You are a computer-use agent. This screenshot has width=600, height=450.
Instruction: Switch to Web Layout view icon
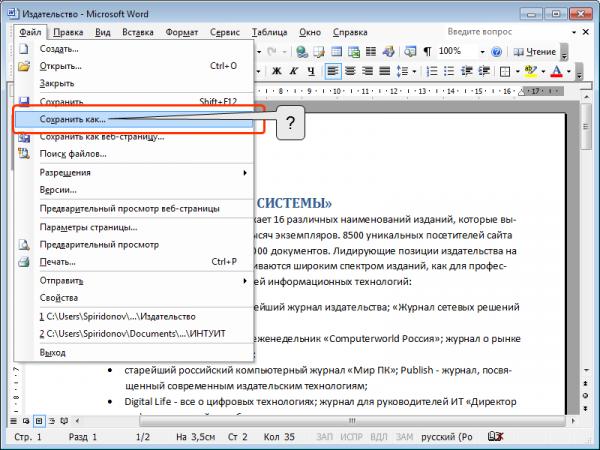[x=26, y=421]
